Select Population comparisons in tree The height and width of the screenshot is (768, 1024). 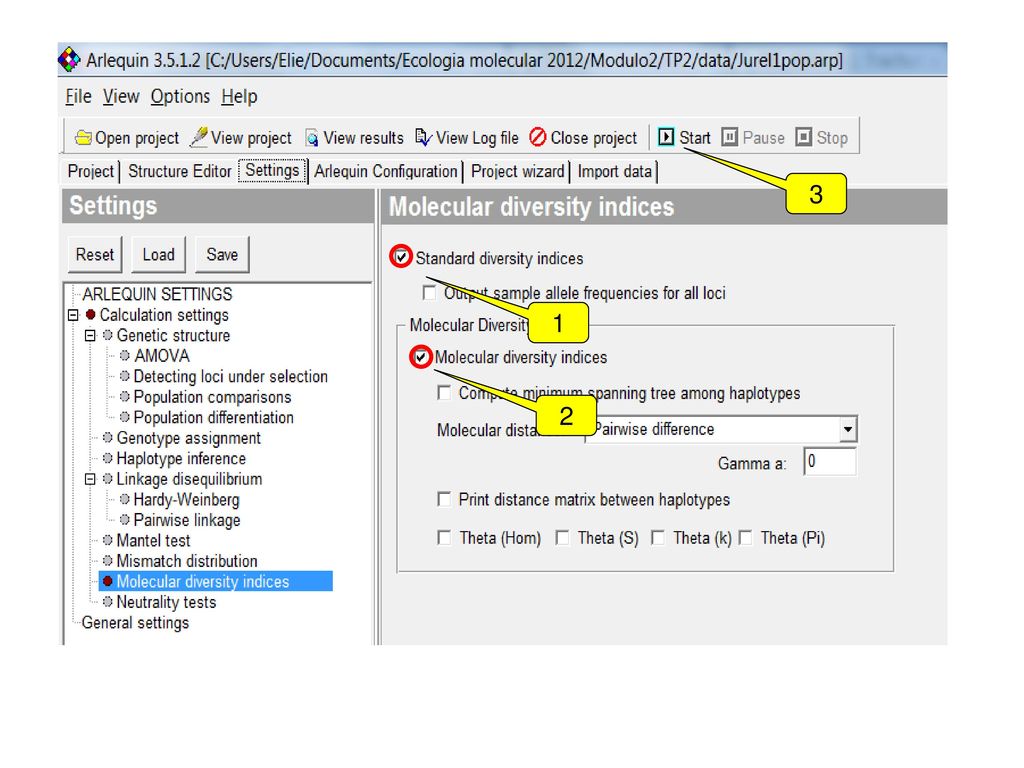pyautogui.click(x=212, y=397)
